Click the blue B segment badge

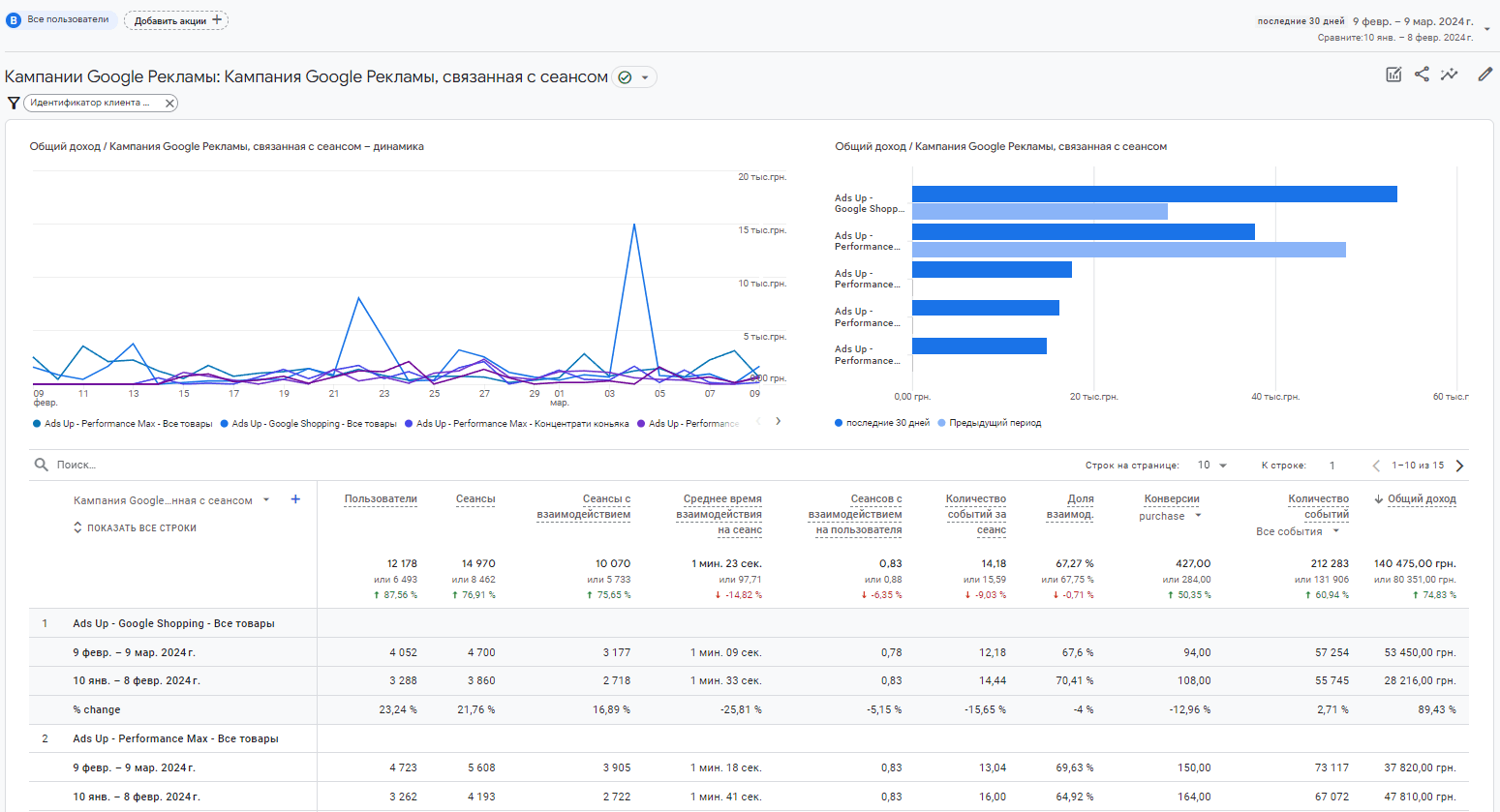[14, 19]
